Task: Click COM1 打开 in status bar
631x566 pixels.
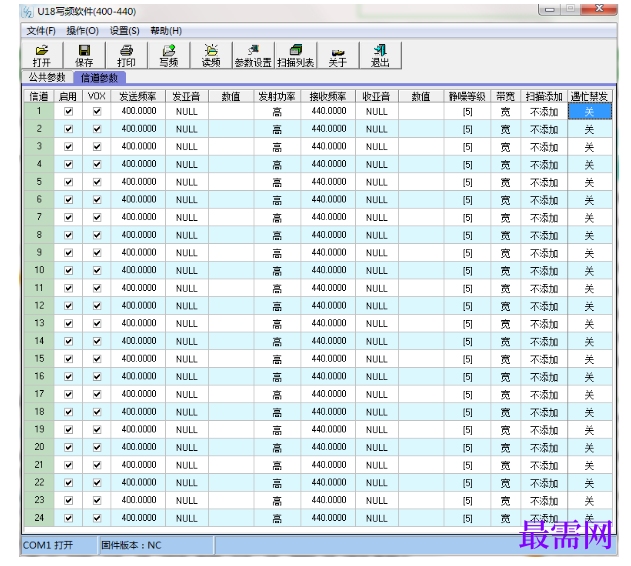Action: [x=48, y=545]
